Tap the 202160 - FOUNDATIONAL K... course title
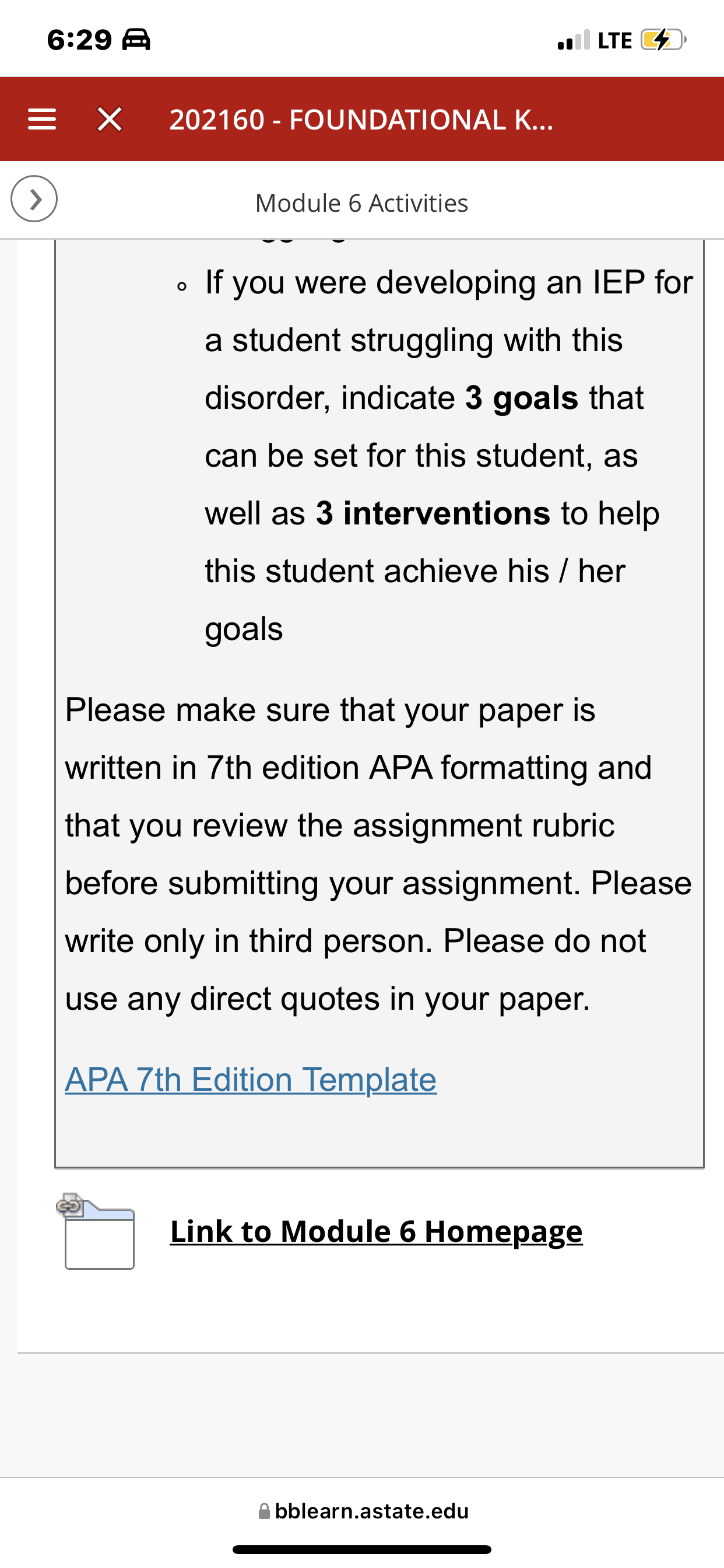 361,120
